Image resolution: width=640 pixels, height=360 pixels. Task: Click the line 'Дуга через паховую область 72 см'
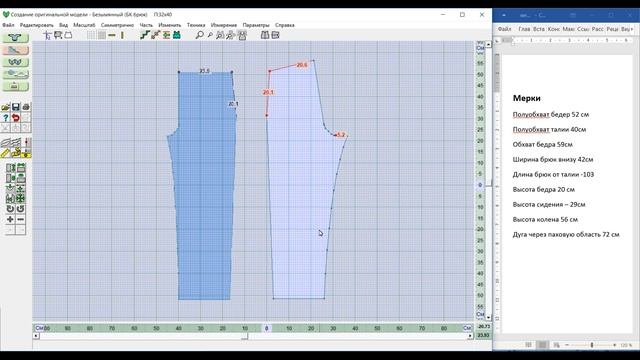566,235
